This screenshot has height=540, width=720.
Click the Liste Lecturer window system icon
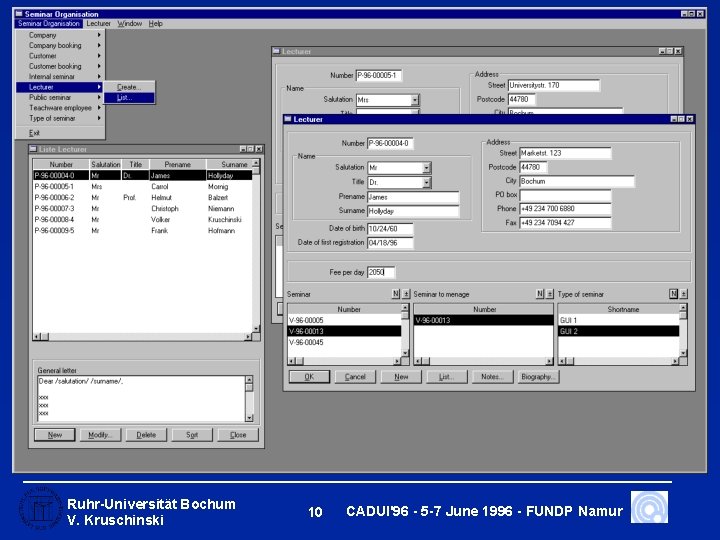[32, 149]
